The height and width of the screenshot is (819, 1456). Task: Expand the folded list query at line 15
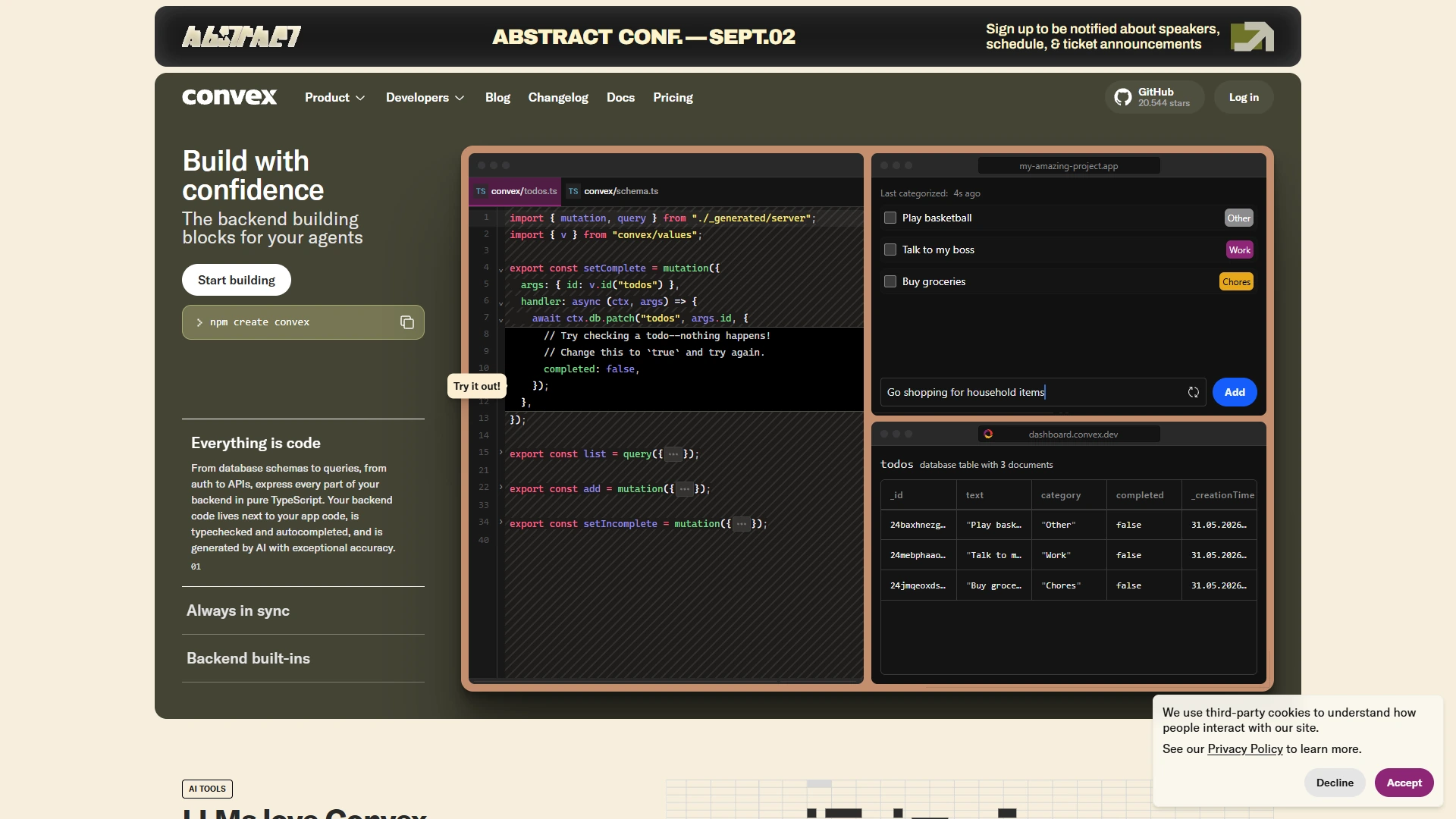coord(500,453)
